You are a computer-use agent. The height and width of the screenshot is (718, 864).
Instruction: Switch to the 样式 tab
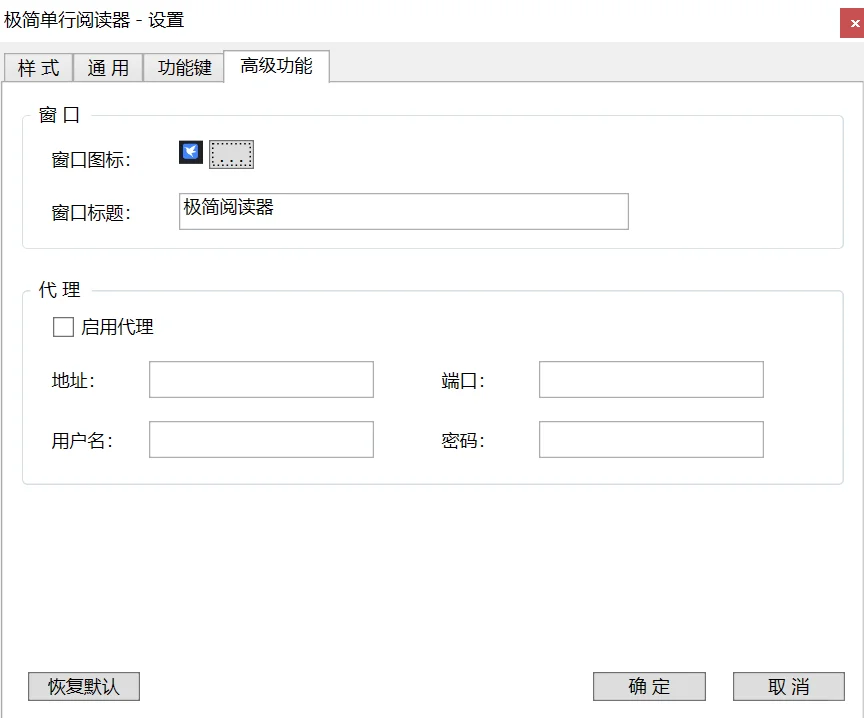[x=39, y=68]
